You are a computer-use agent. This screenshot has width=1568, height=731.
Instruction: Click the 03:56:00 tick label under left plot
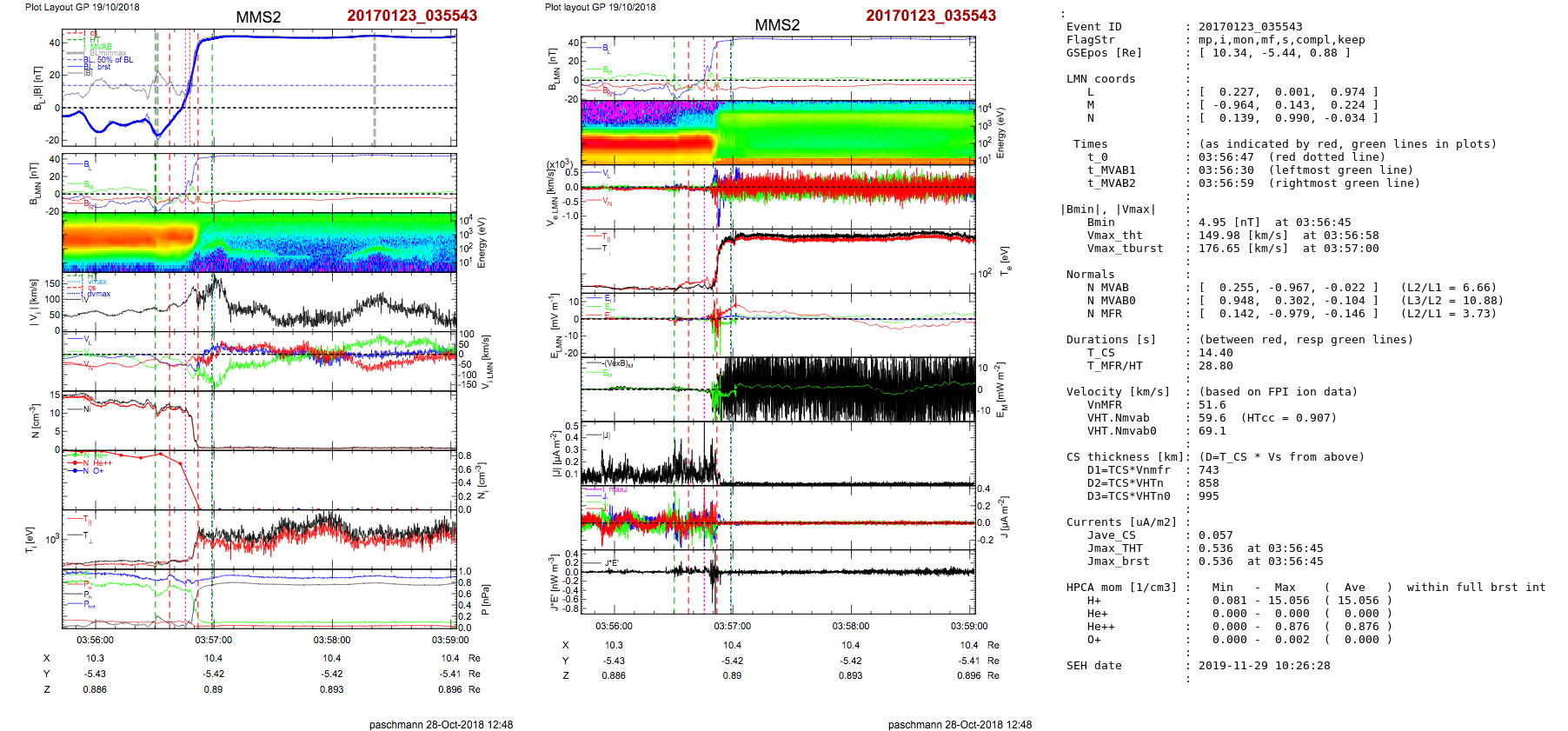(x=95, y=640)
